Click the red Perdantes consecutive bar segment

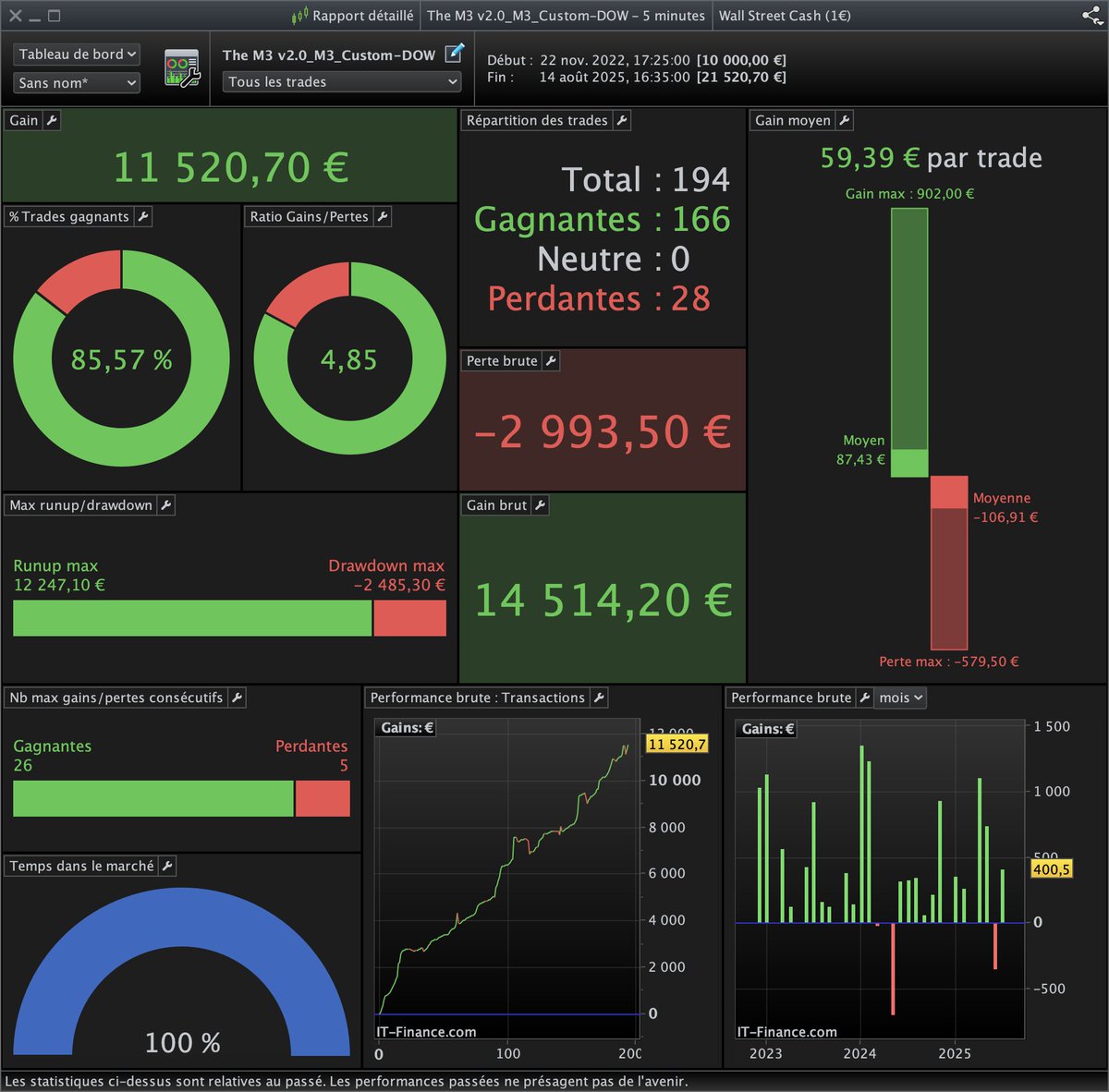point(323,798)
